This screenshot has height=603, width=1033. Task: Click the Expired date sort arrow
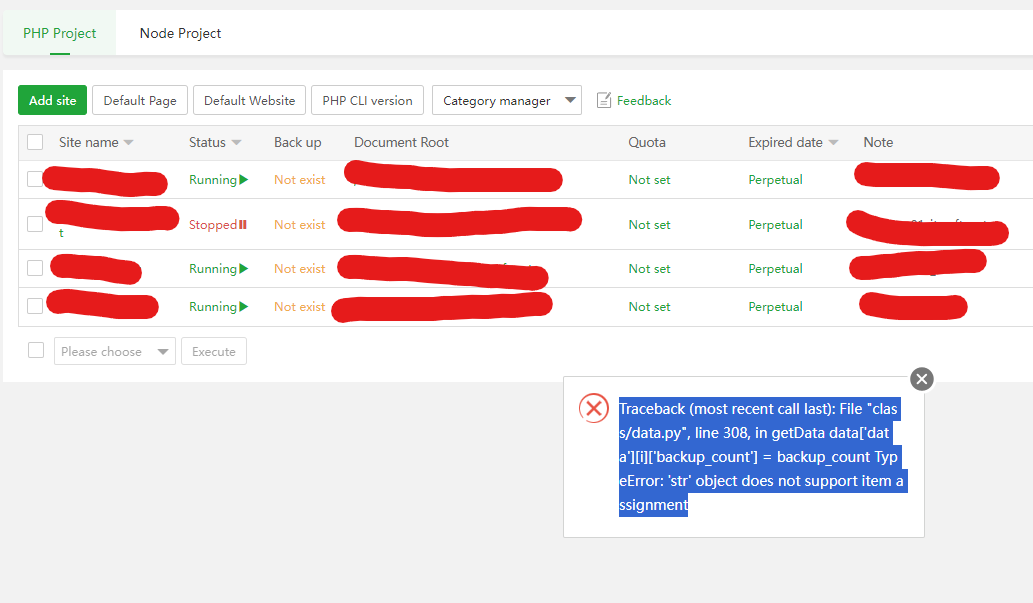coord(835,142)
